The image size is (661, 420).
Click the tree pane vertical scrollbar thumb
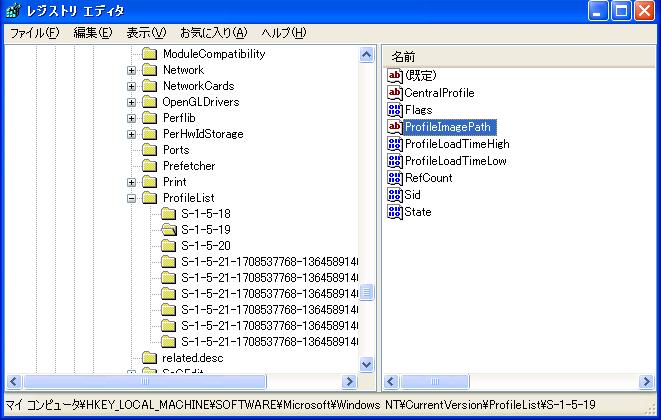tap(367, 292)
